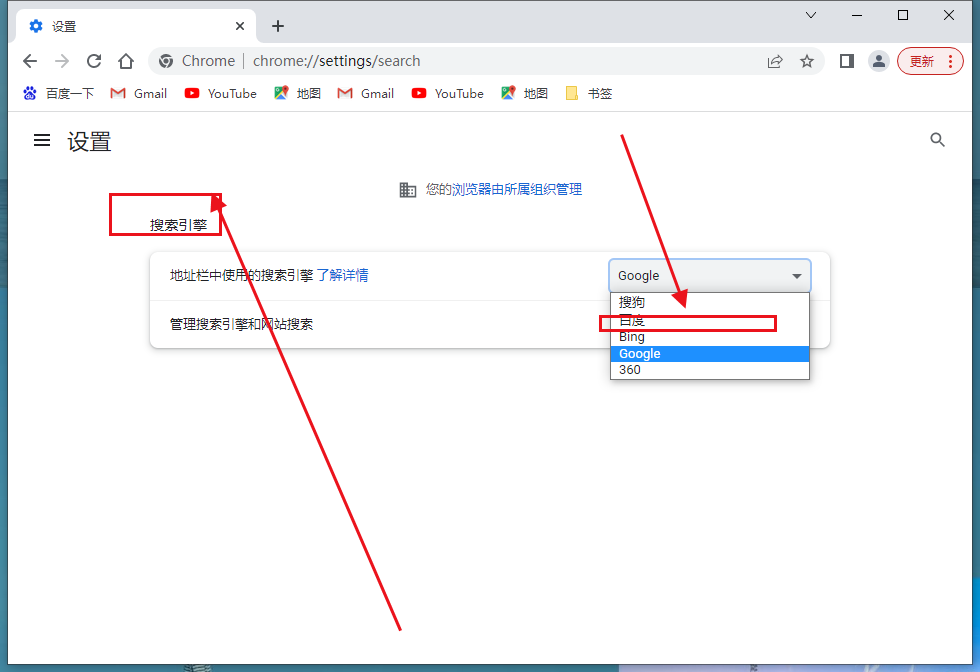Search settings with magnifier icon
Screen dimensions: 980x672
[938, 140]
